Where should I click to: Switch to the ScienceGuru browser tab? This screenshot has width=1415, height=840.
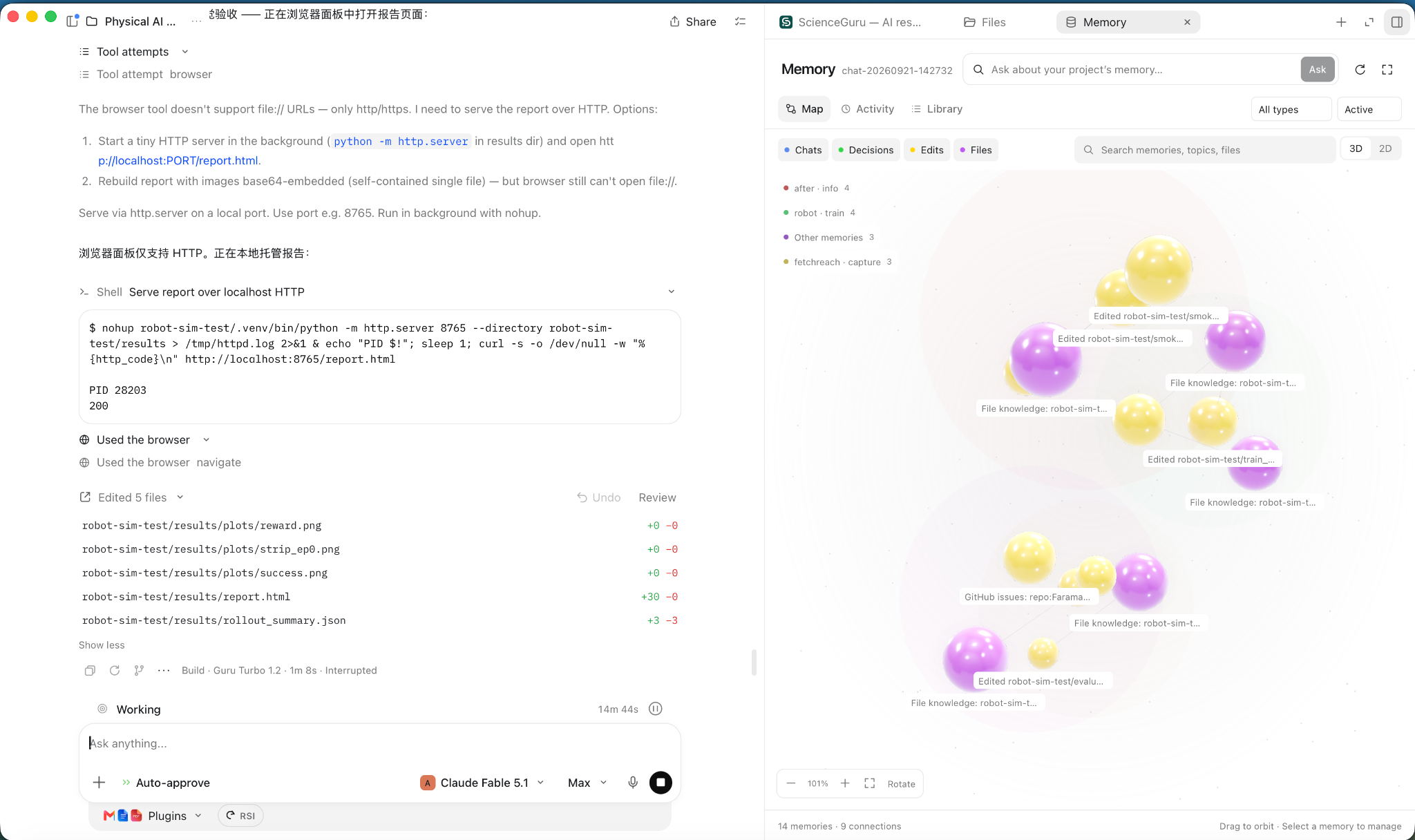[851, 22]
